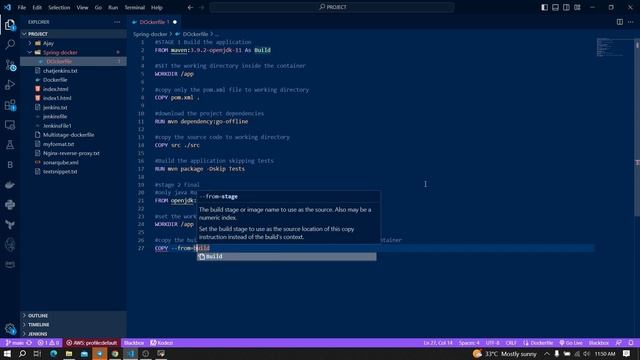The image size is (640, 360).
Task: Open File Explorer from the taskbar
Action: click(x=69, y=353)
